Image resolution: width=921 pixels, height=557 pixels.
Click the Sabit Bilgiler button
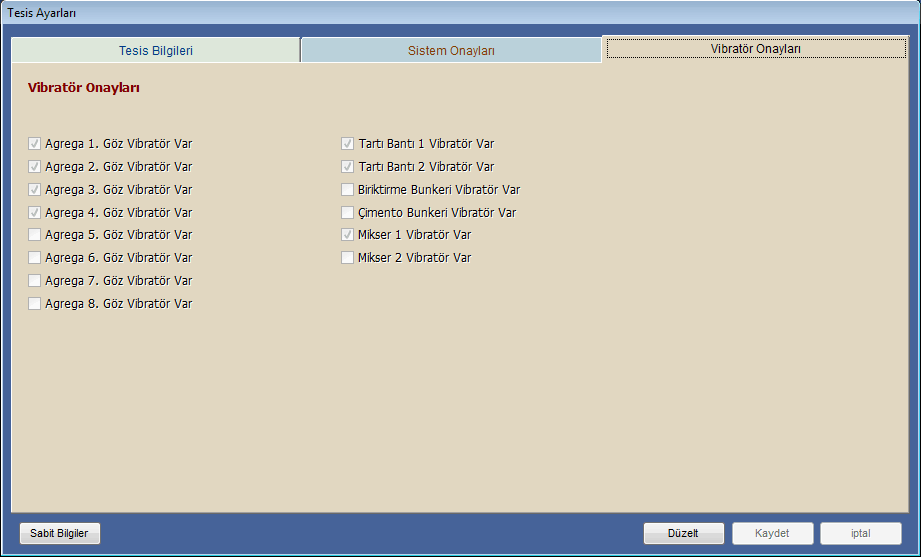point(60,533)
